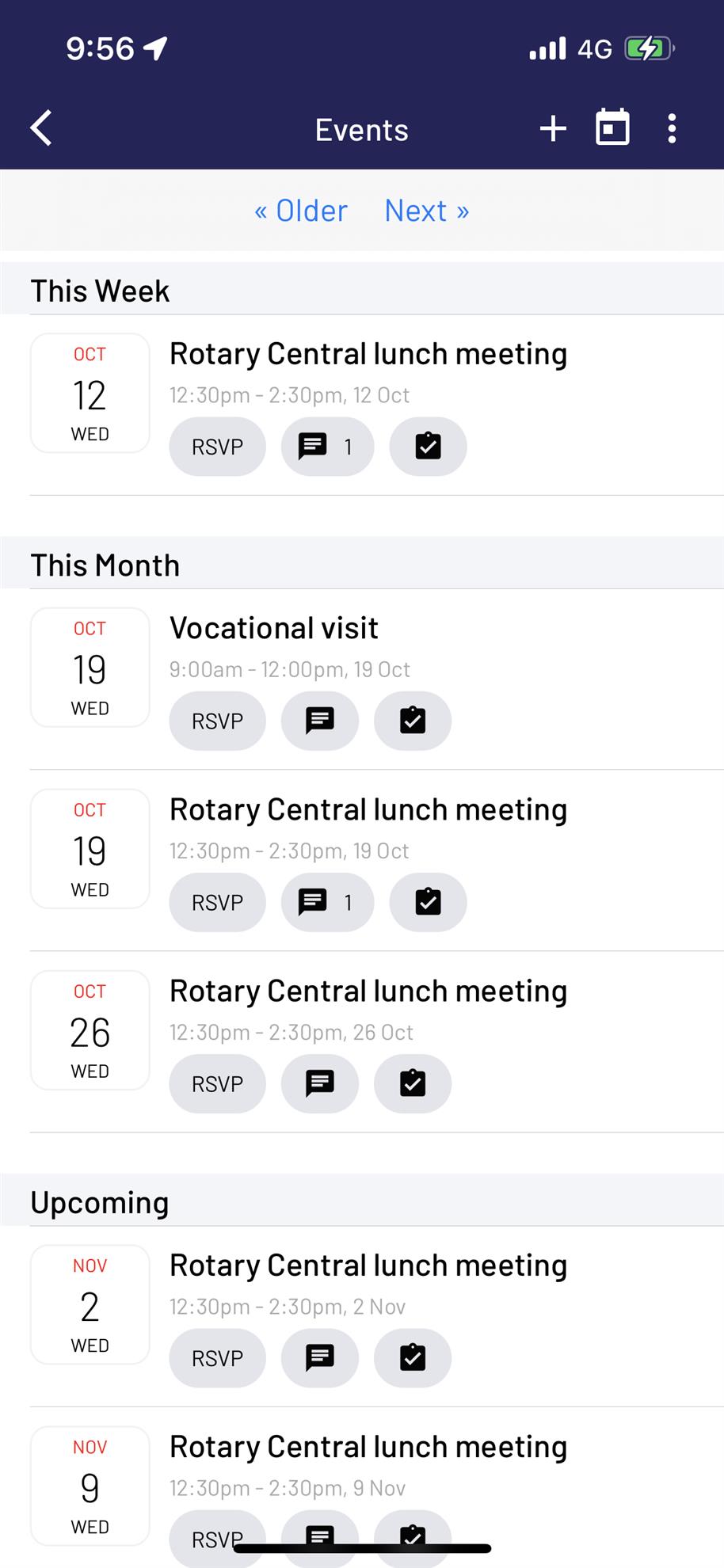The image size is (724, 1568).
Task: RSVP to the Oct 12 lunch meeting
Action: 217,447
